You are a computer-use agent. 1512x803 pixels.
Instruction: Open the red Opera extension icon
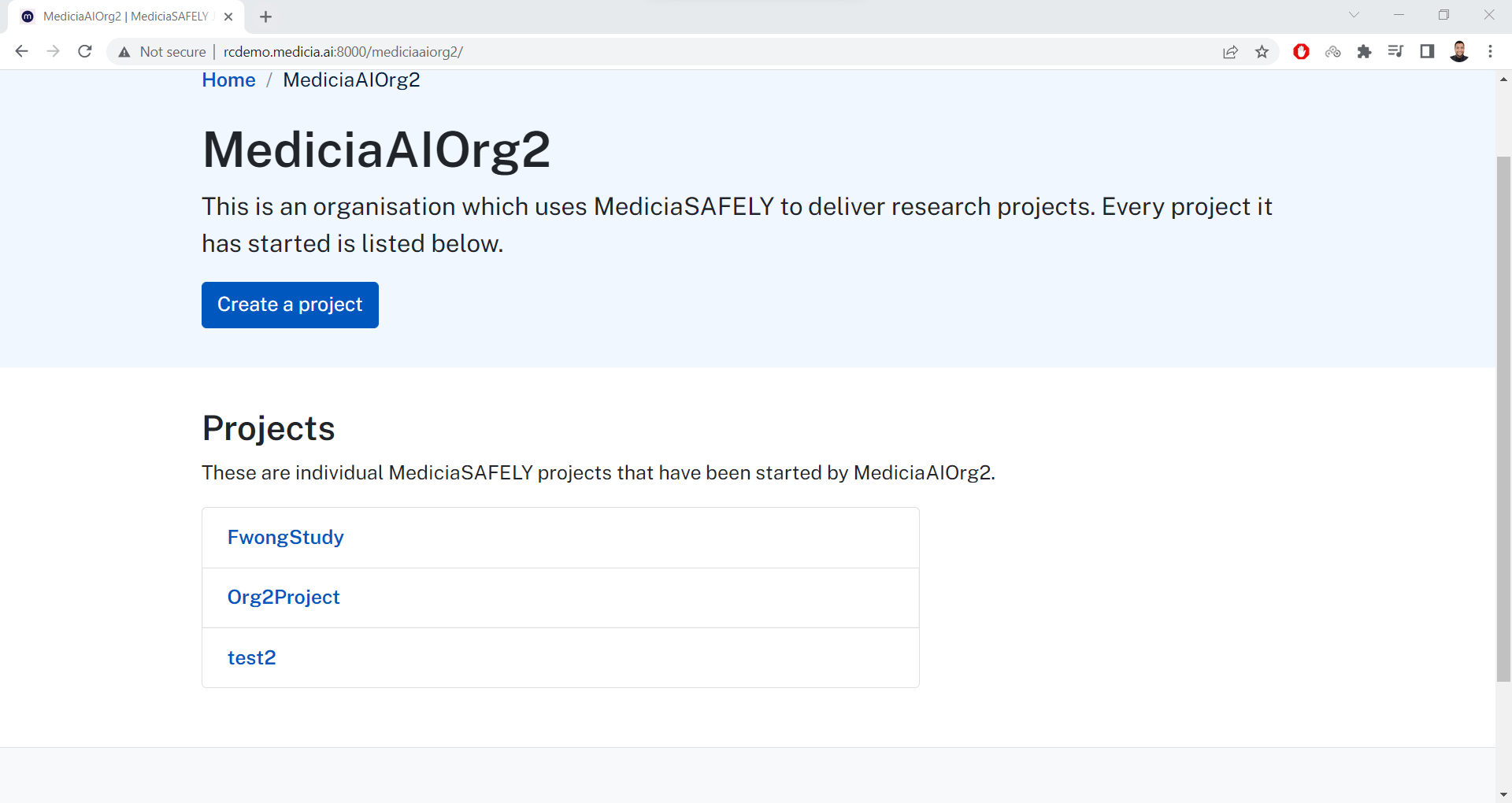[1301, 52]
